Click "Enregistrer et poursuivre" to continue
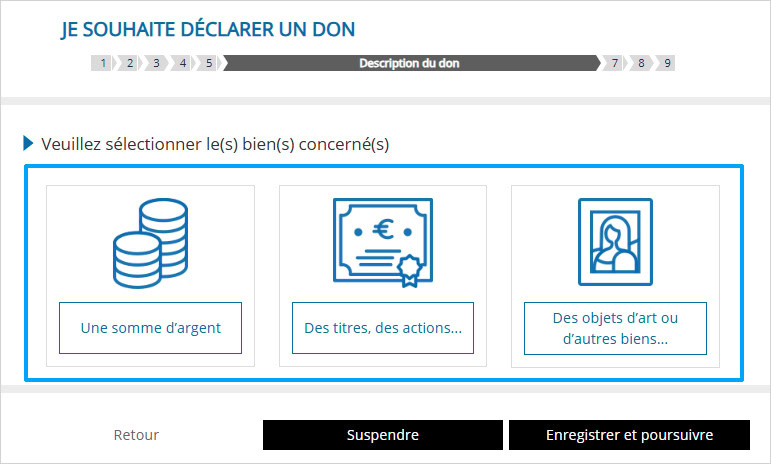This screenshot has width=771, height=464. pos(629,435)
